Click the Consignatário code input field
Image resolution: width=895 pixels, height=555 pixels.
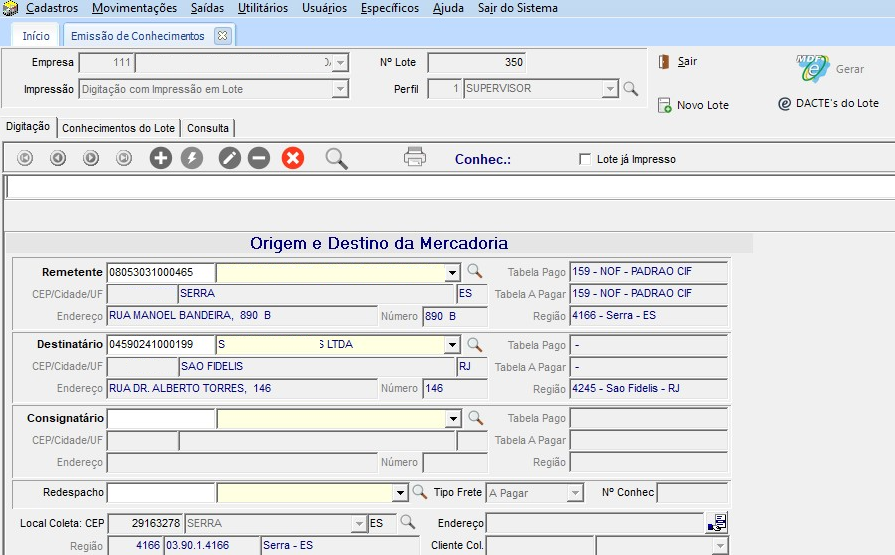pyautogui.click(x=160, y=418)
